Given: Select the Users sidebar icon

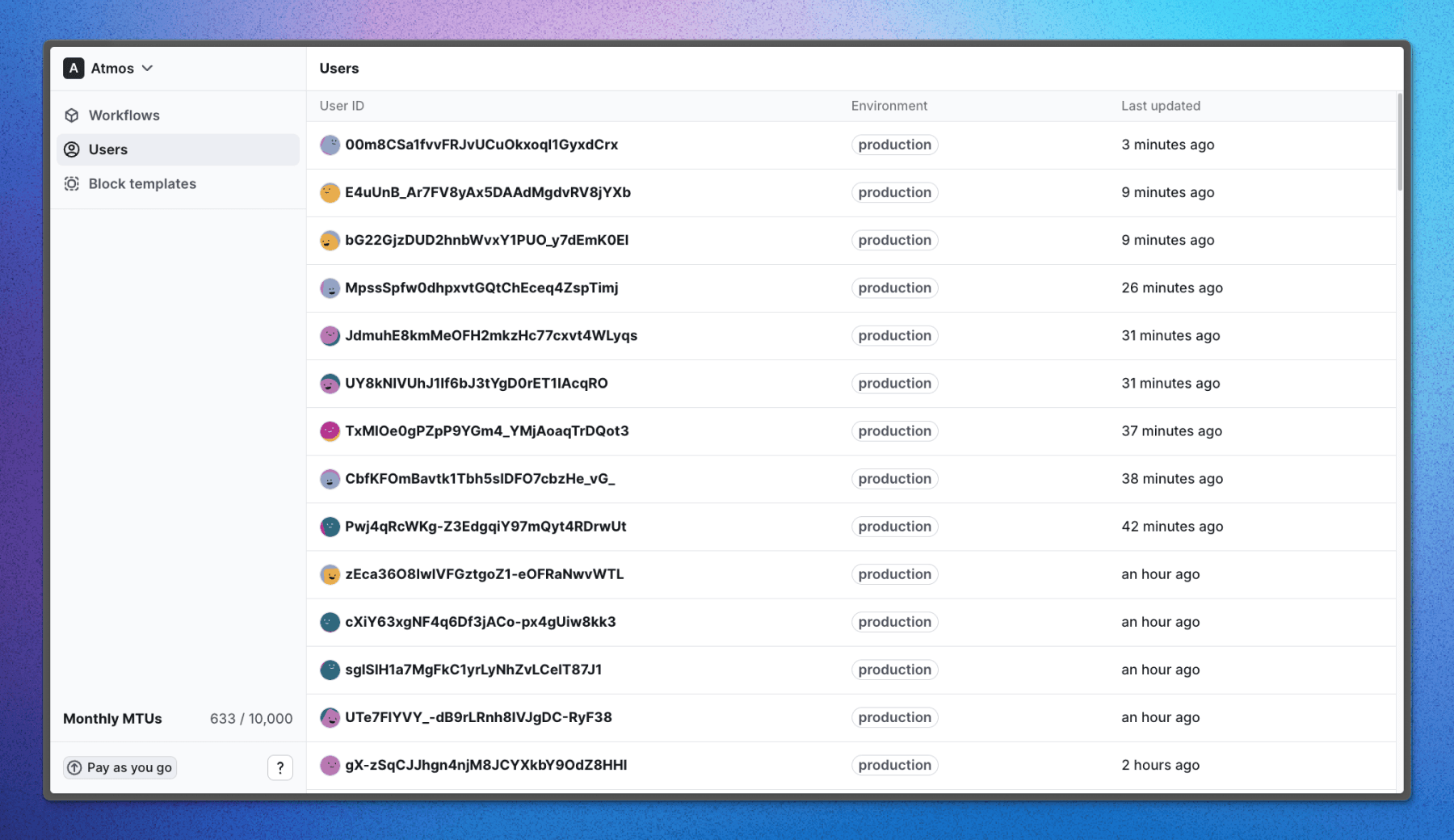Looking at the screenshot, I should (73, 149).
